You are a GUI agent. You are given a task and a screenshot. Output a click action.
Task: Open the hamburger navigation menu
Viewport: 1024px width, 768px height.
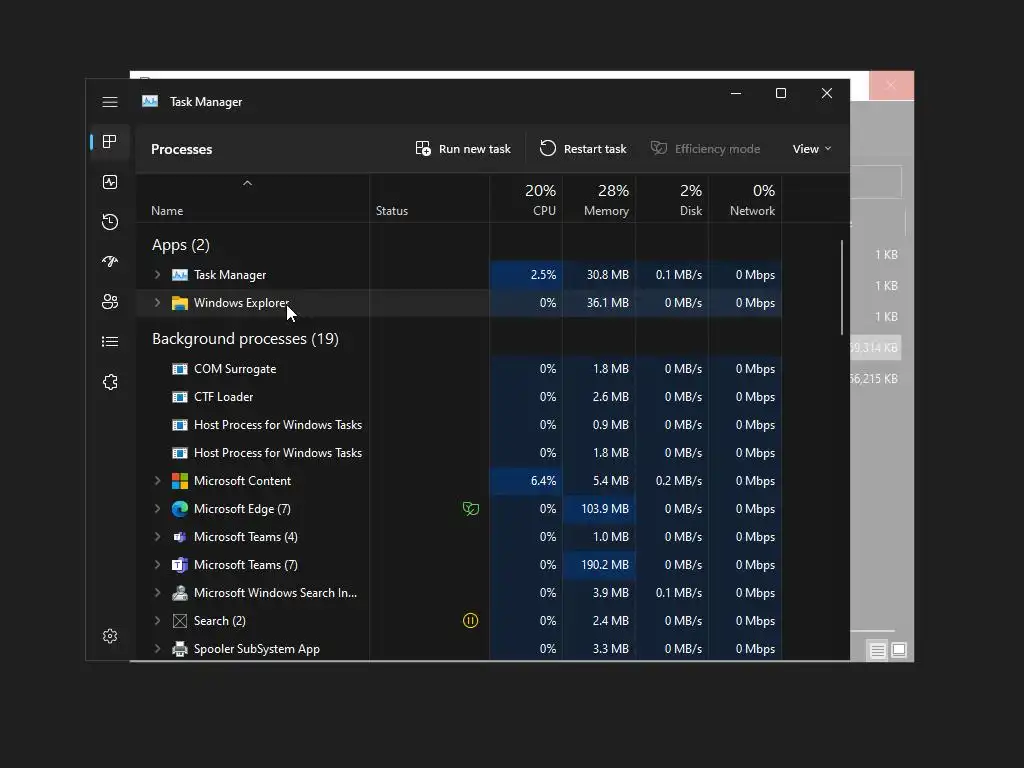pos(110,102)
